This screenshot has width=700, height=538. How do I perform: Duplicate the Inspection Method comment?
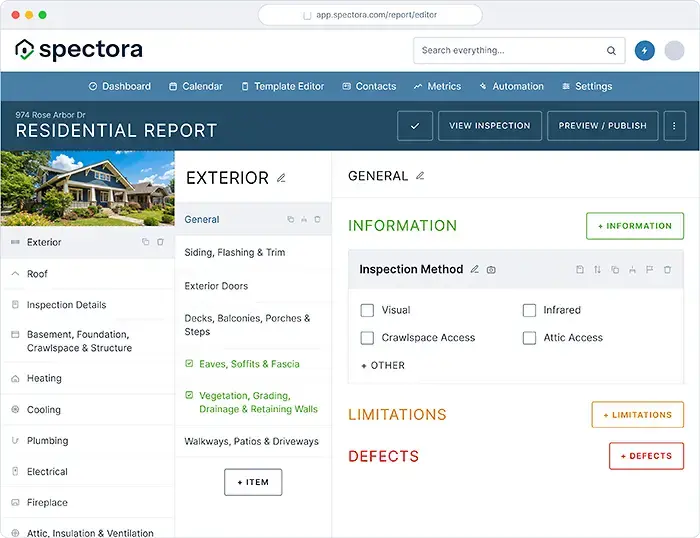tap(615, 270)
